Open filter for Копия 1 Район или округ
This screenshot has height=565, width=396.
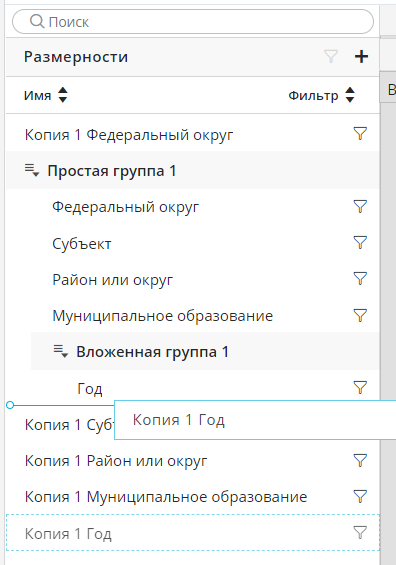click(360, 461)
